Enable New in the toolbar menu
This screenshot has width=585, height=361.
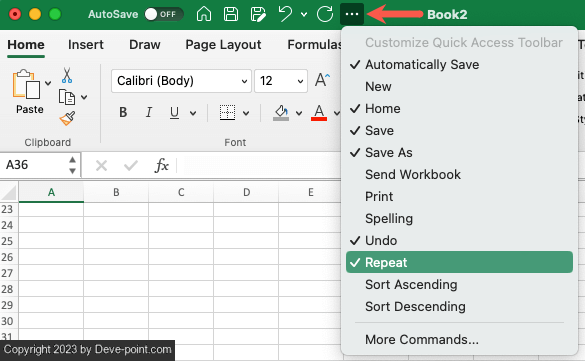(x=459, y=87)
